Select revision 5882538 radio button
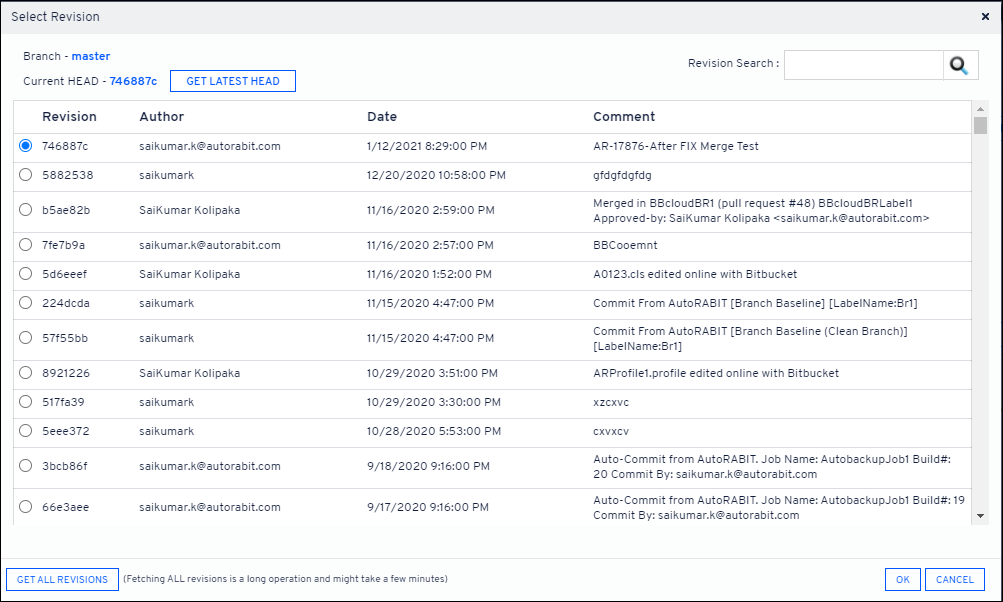 click(25, 175)
